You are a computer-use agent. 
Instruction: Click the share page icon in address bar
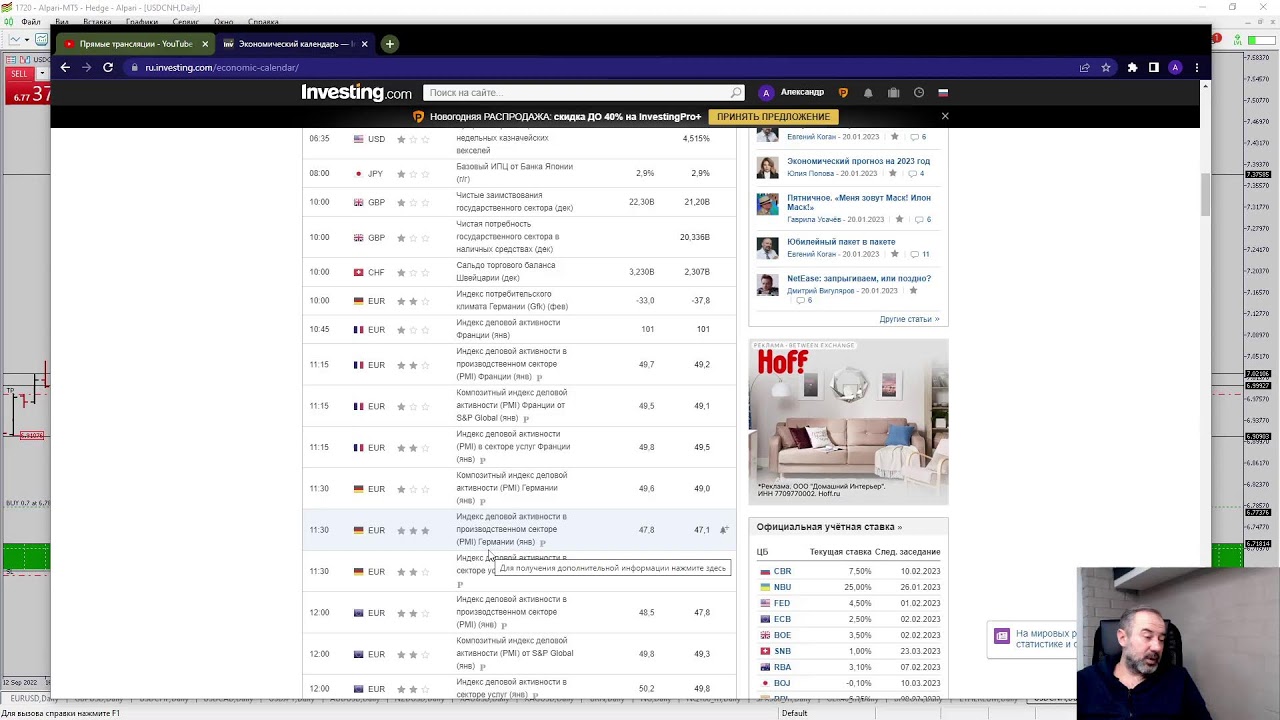1084,67
